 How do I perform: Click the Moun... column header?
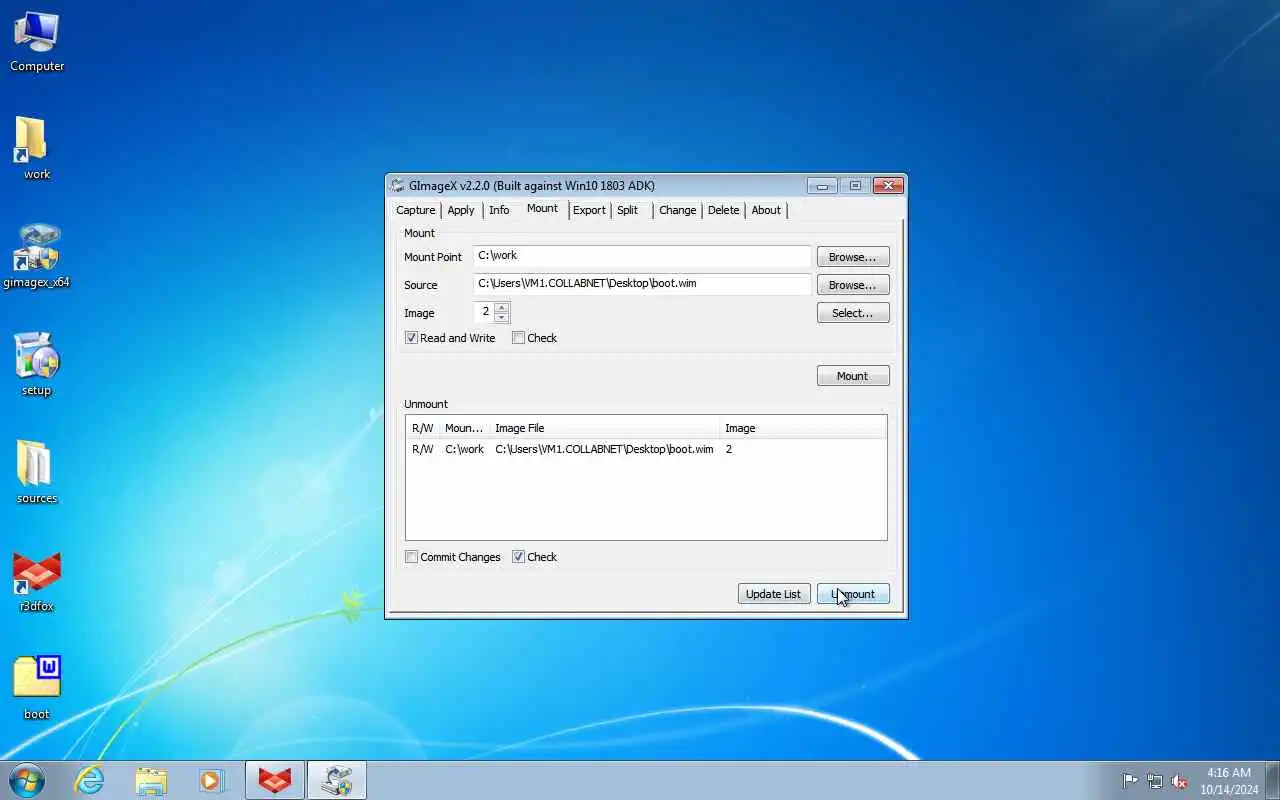pyautogui.click(x=465, y=428)
